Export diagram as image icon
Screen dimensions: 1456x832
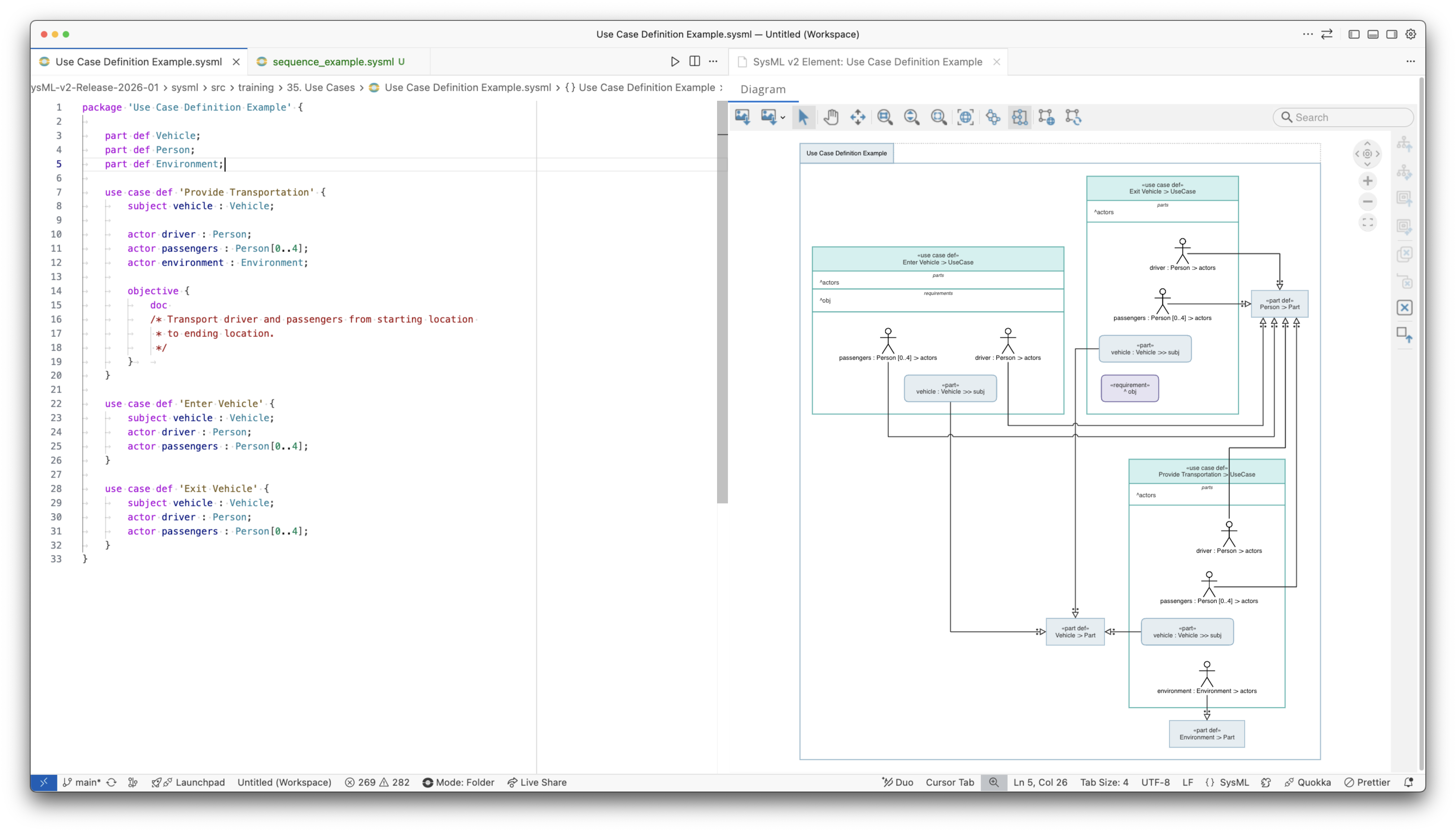click(x=742, y=117)
